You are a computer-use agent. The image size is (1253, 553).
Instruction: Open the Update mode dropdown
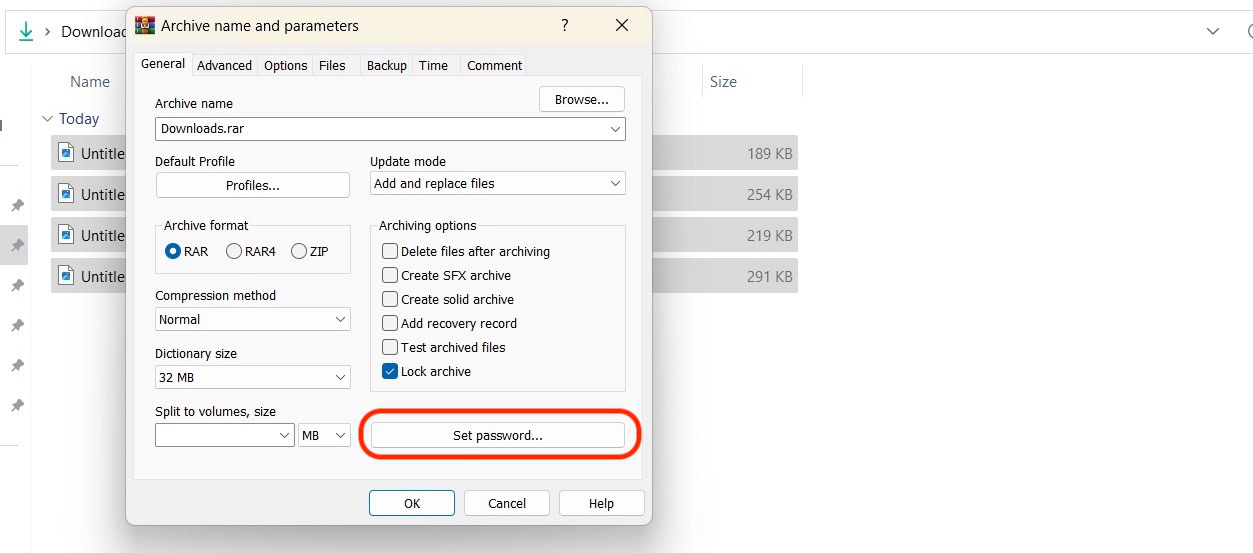(497, 183)
